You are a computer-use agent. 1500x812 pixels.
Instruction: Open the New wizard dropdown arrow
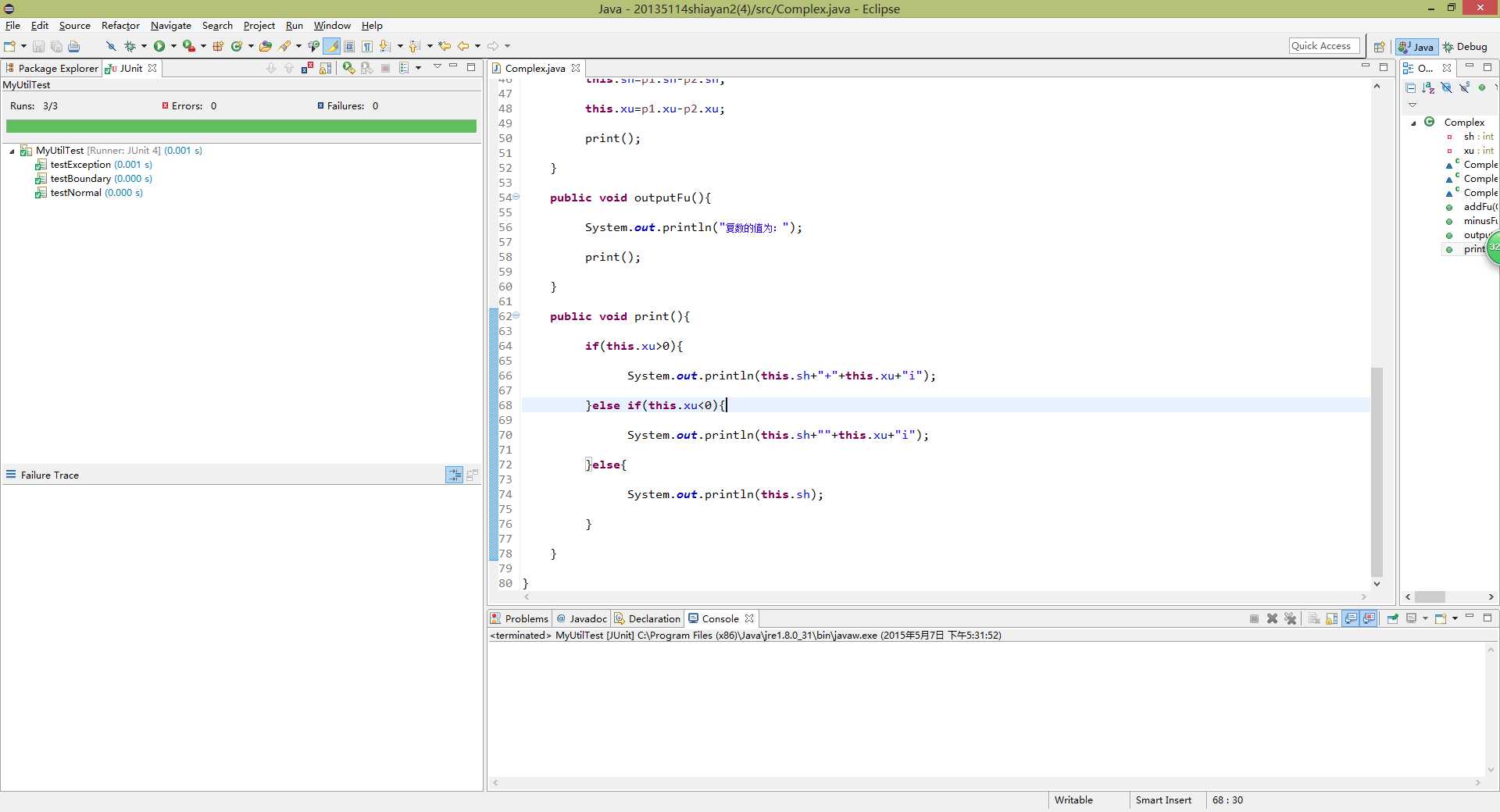(x=23, y=46)
